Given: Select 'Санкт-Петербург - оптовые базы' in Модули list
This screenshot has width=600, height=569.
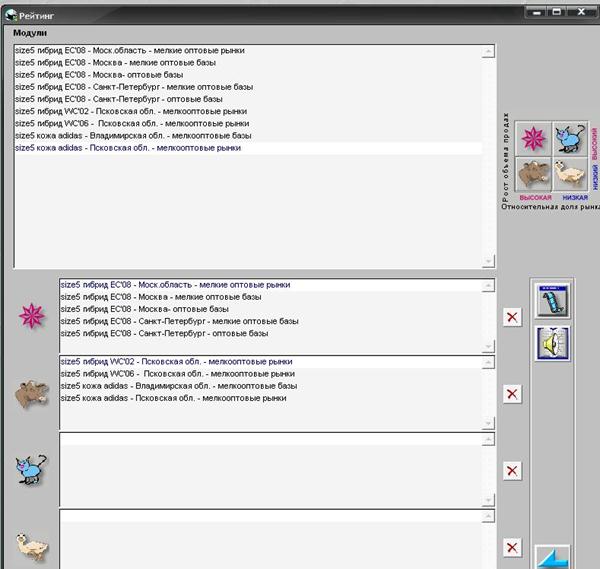Looking at the screenshot, I should coord(248,99).
